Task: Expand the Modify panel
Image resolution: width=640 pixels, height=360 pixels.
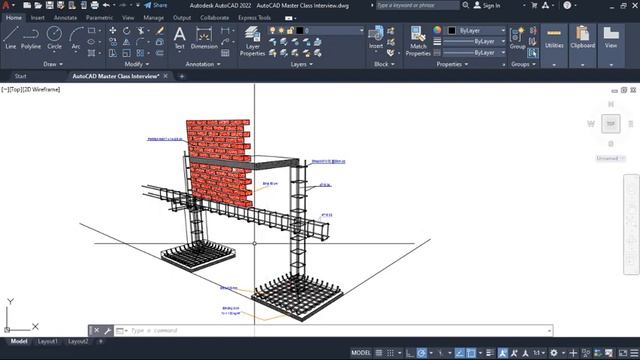Action: [137, 64]
